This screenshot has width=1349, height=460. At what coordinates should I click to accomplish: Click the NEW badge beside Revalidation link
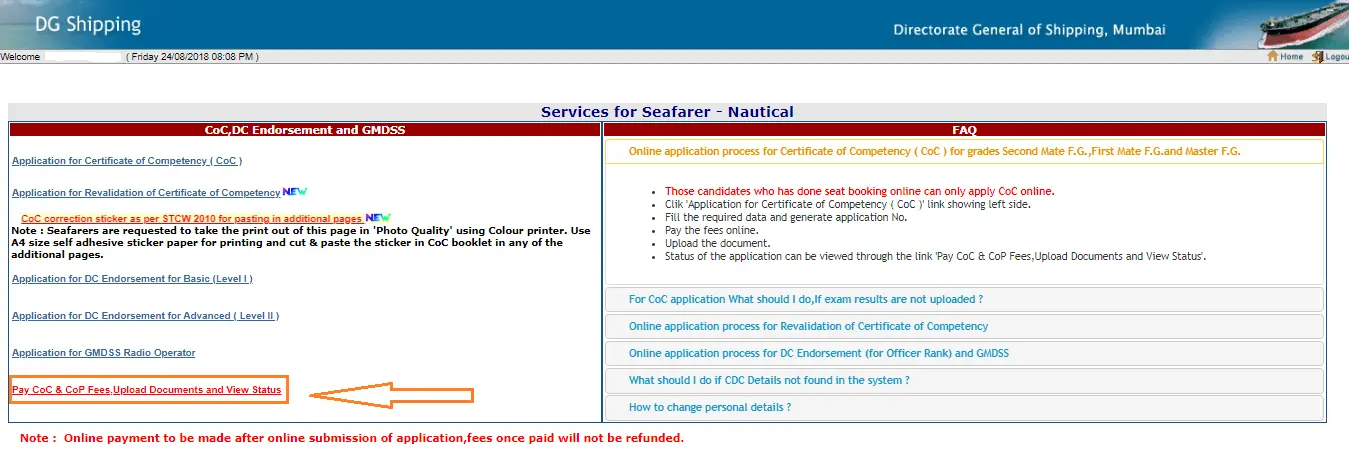pyautogui.click(x=294, y=191)
